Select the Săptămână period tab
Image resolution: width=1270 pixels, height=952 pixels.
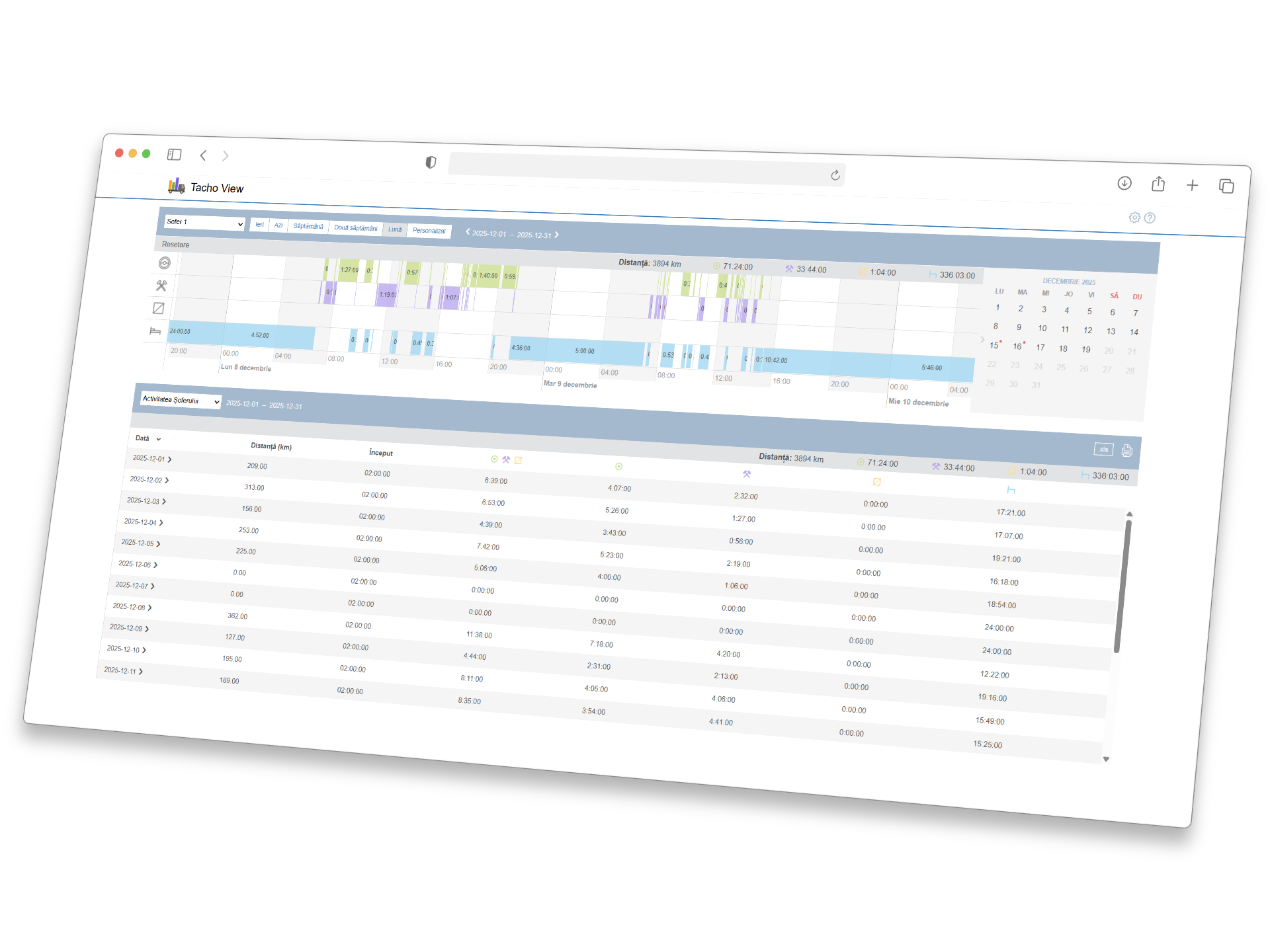308,226
